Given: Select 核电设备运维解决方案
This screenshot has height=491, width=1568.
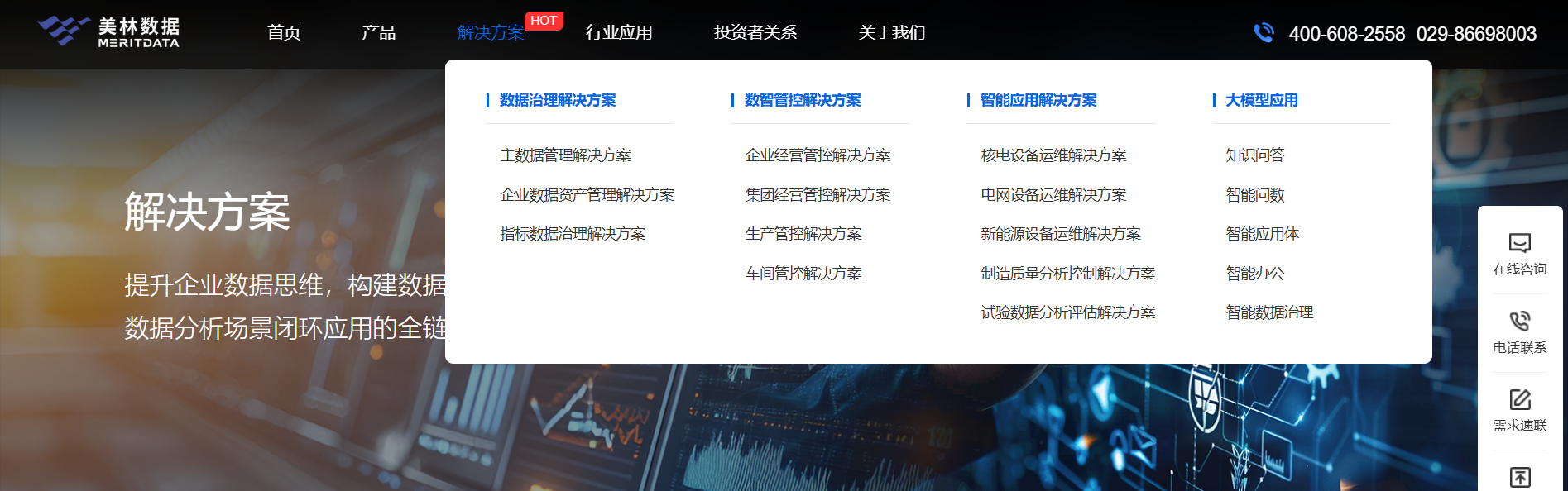Looking at the screenshot, I should click(x=1053, y=155).
